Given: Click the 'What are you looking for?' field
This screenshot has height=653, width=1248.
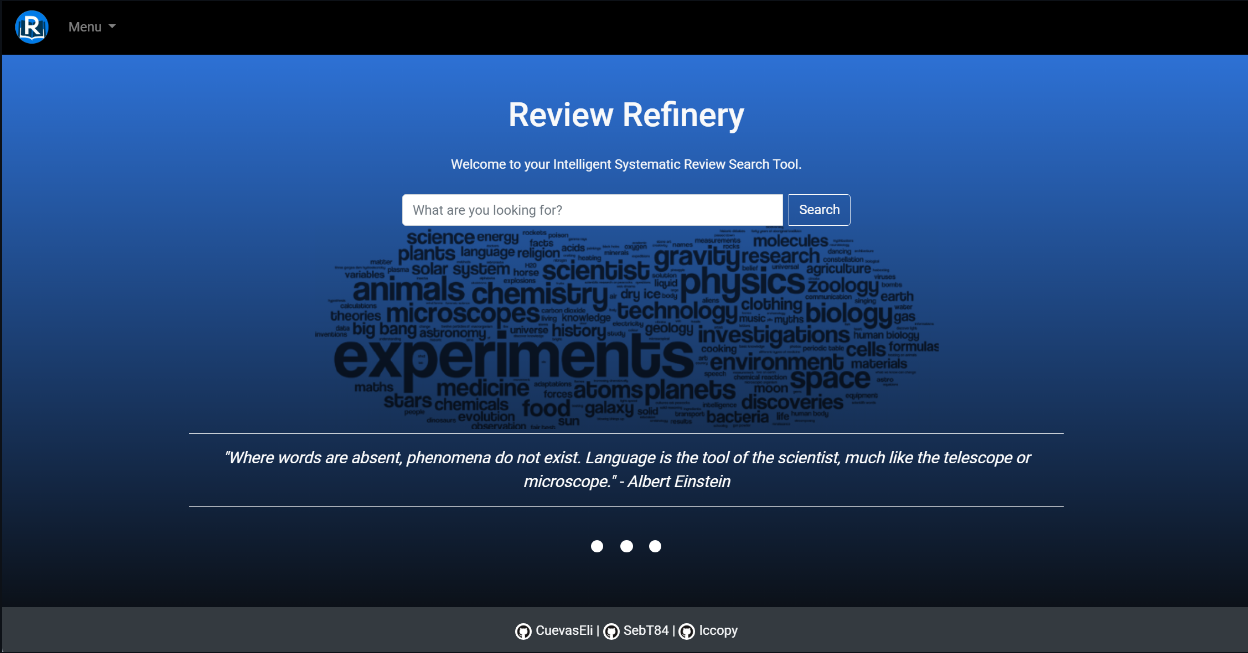Looking at the screenshot, I should pyautogui.click(x=592, y=210).
